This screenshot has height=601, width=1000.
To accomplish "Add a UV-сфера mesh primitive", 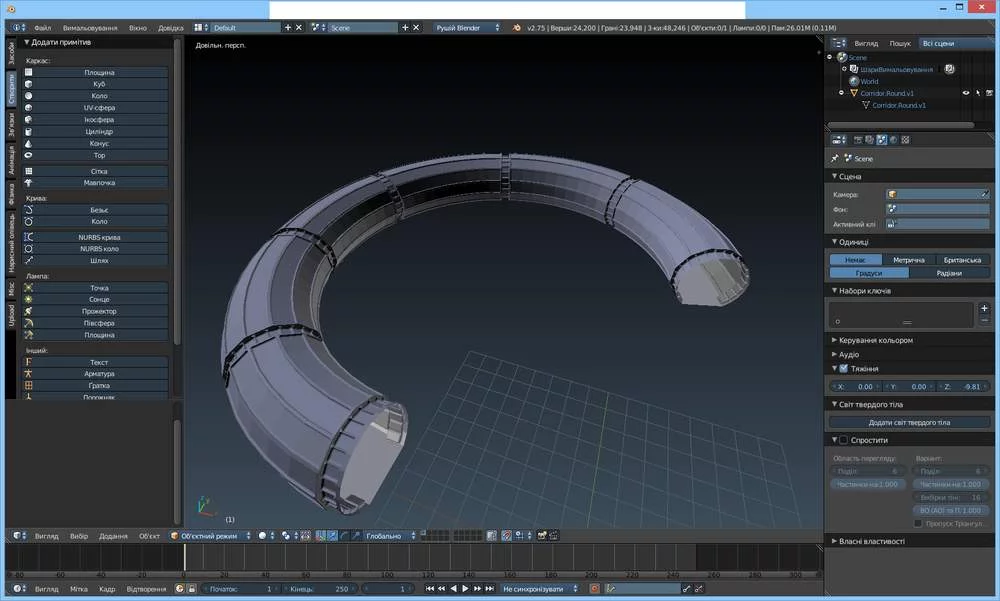I will click(x=98, y=108).
